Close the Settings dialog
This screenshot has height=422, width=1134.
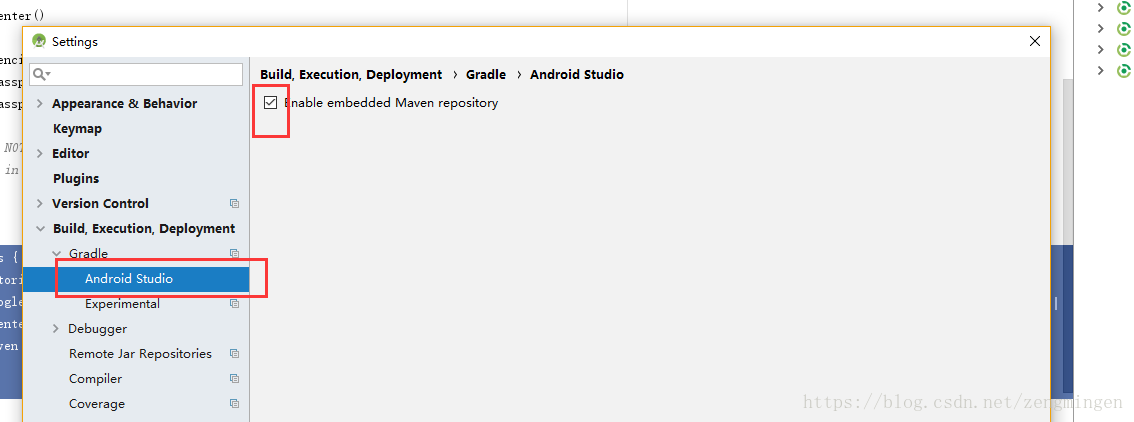coord(1035,41)
